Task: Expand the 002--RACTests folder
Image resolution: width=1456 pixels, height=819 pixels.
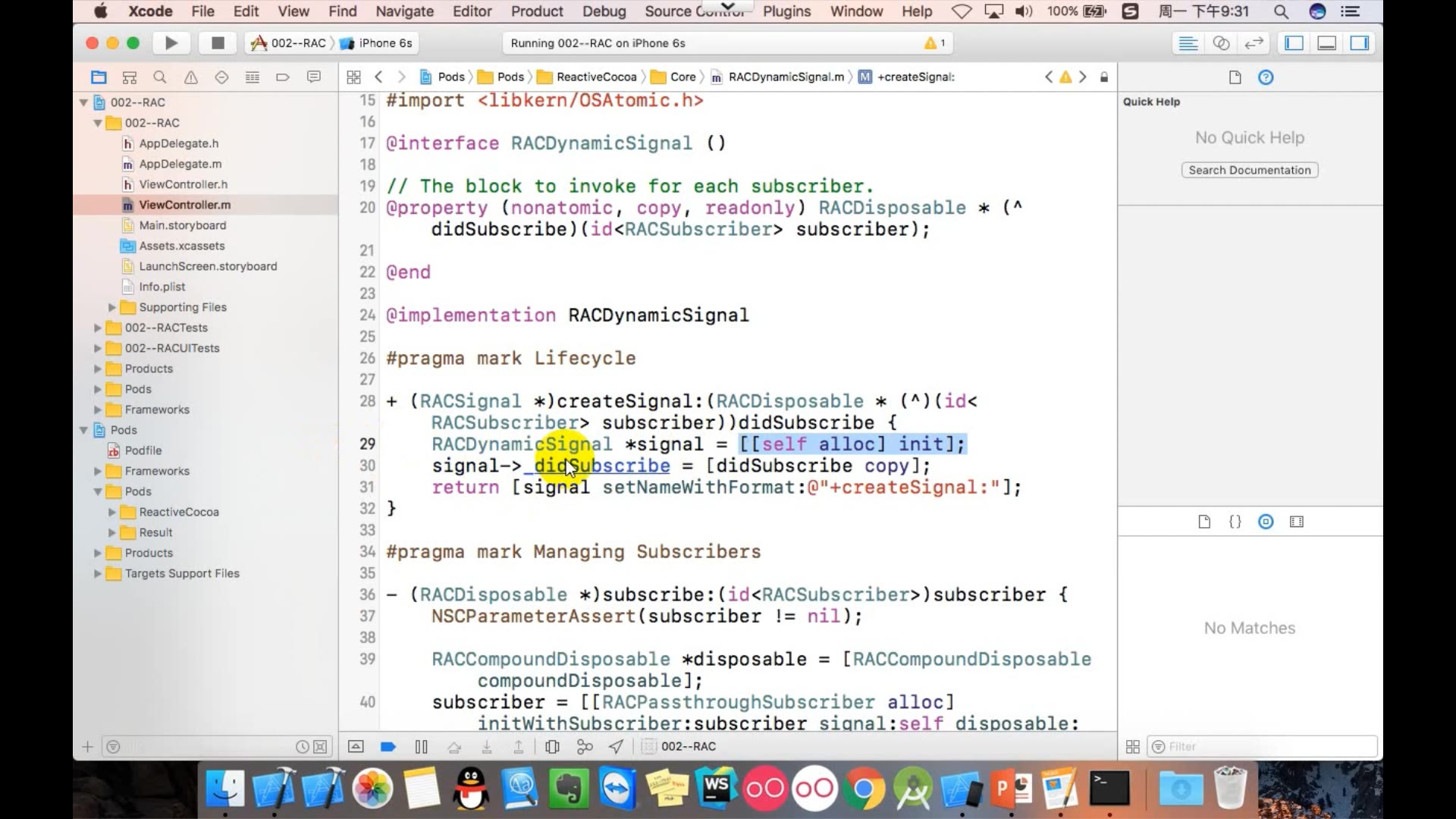Action: click(x=97, y=328)
